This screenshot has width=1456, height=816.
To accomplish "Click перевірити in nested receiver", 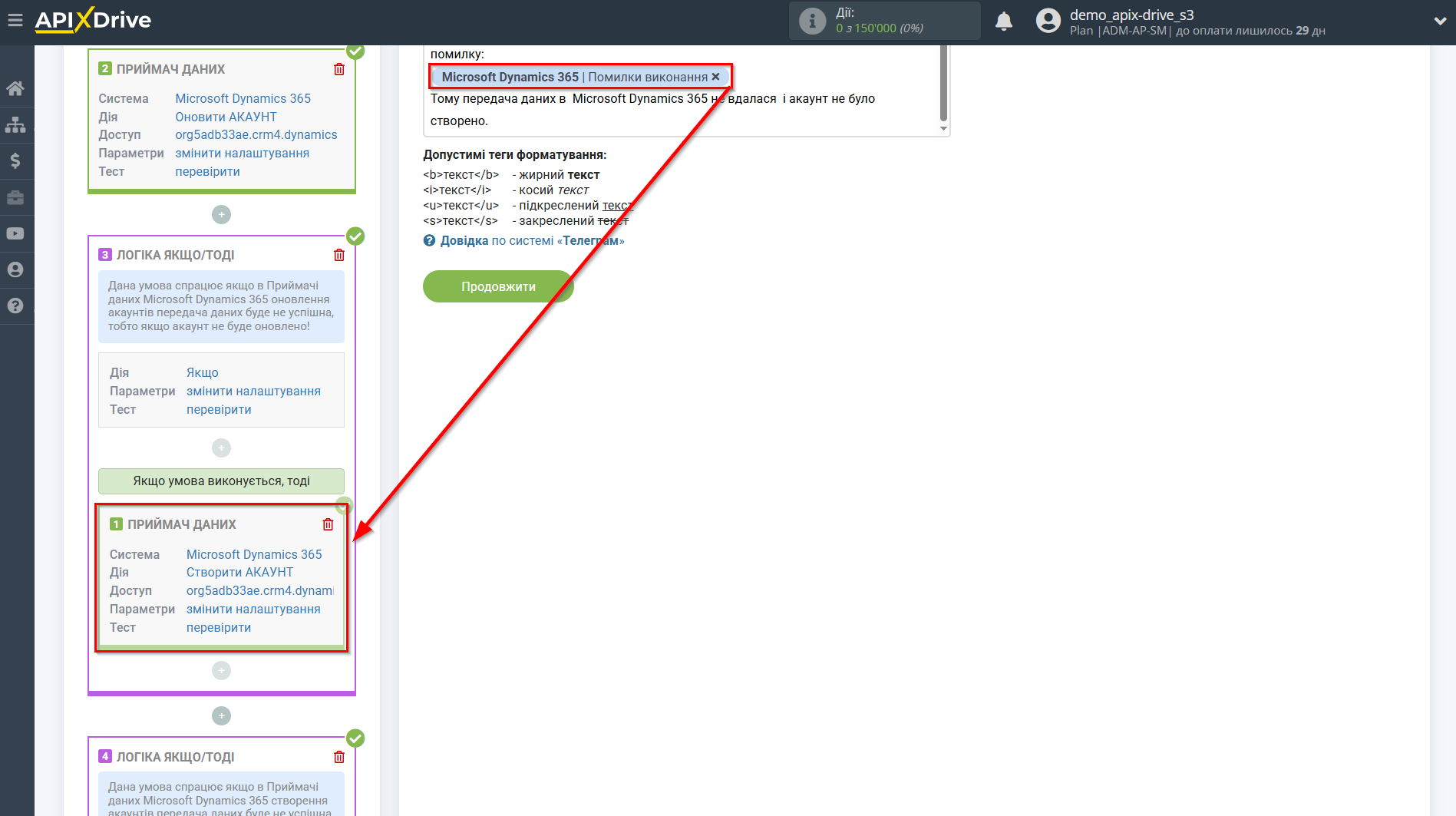I will (x=219, y=627).
